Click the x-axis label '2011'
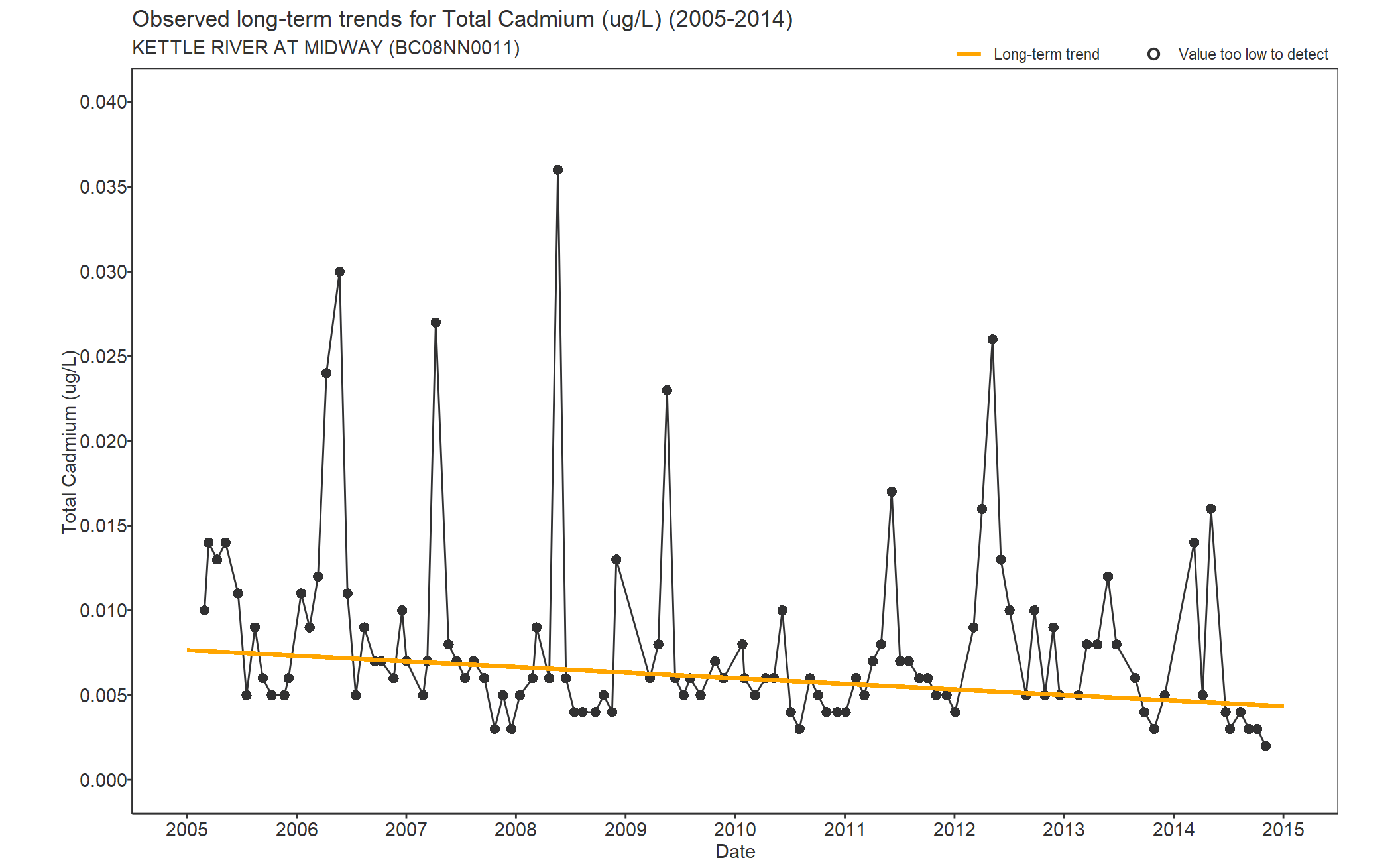The image size is (1400, 868). (x=845, y=830)
